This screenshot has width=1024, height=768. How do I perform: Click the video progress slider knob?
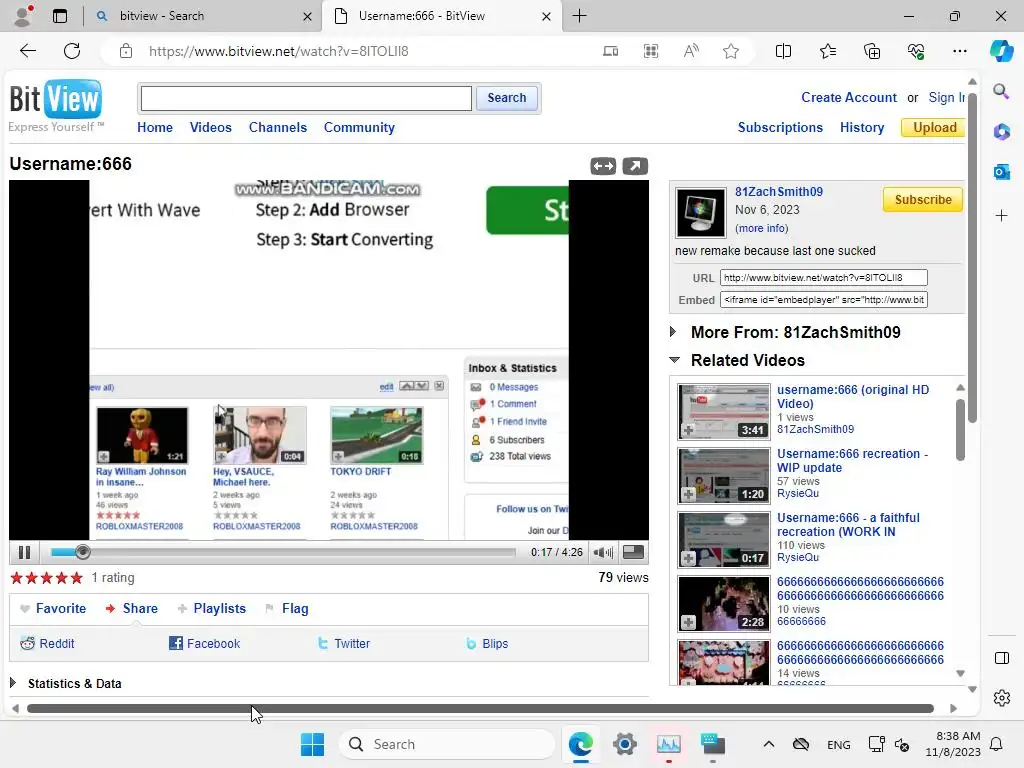[82, 552]
